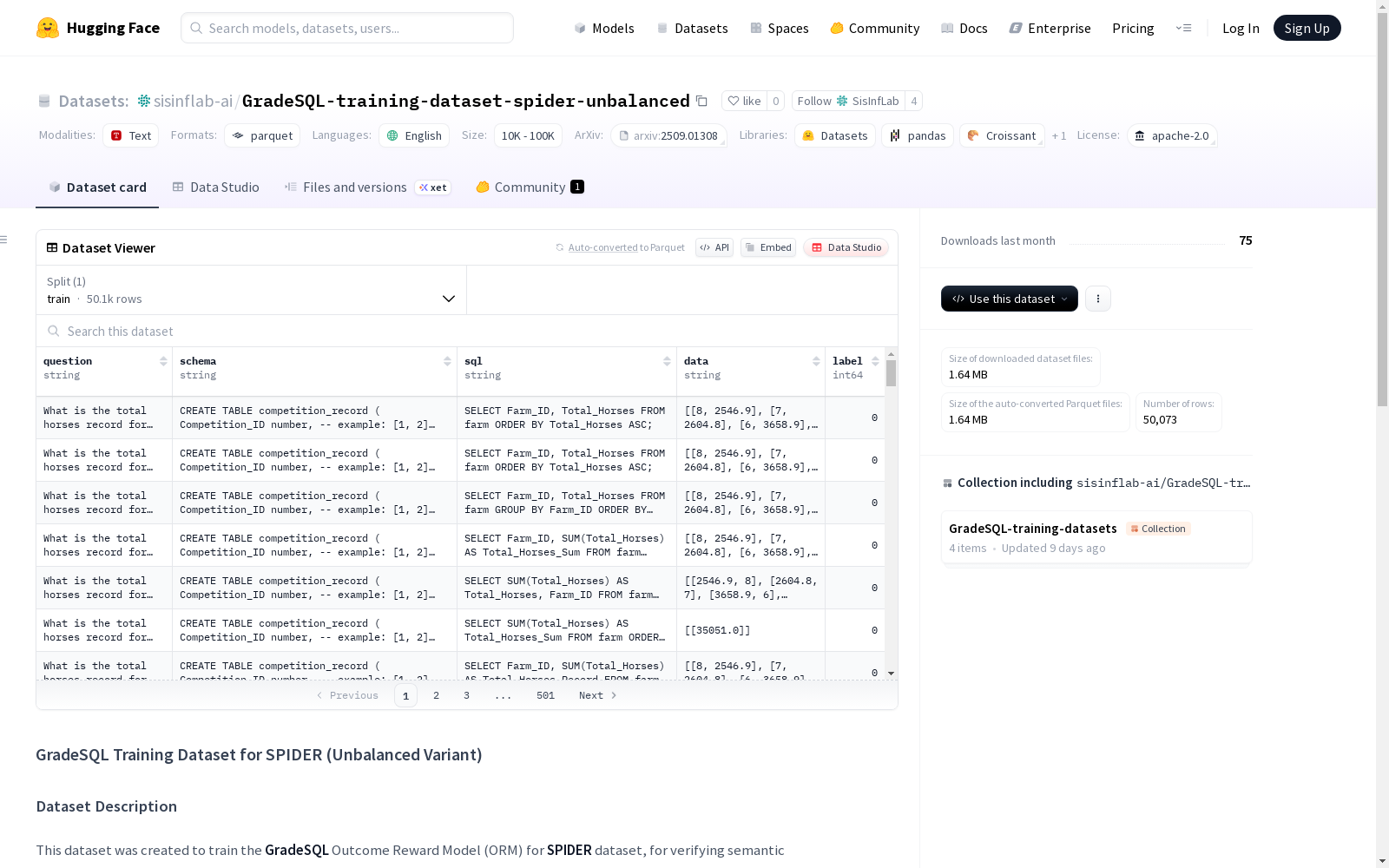Switch to the Data Studio tab
This screenshot has width=1389, height=868.
(215, 187)
